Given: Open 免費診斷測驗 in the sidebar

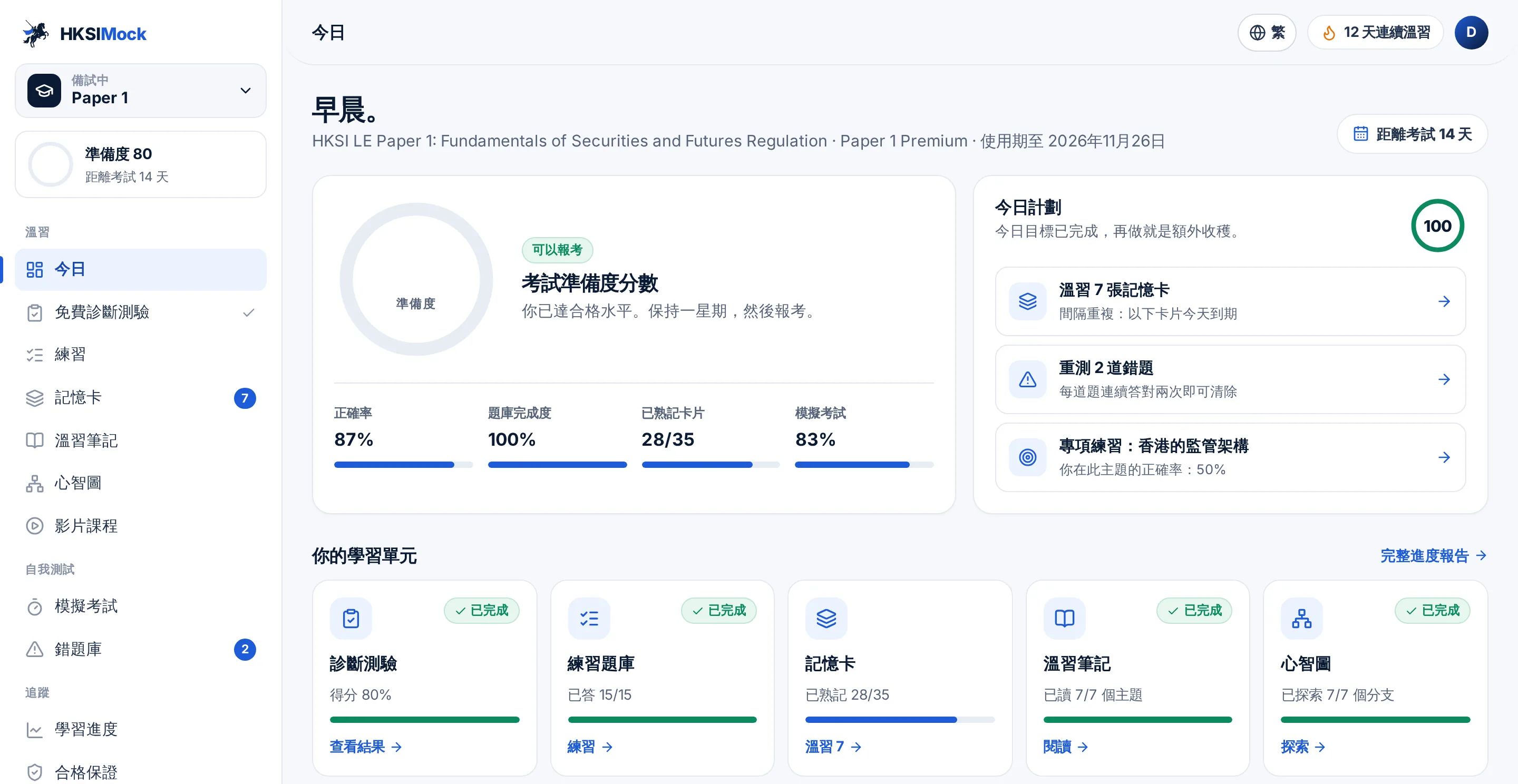Looking at the screenshot, I should (x=140, y=312).
